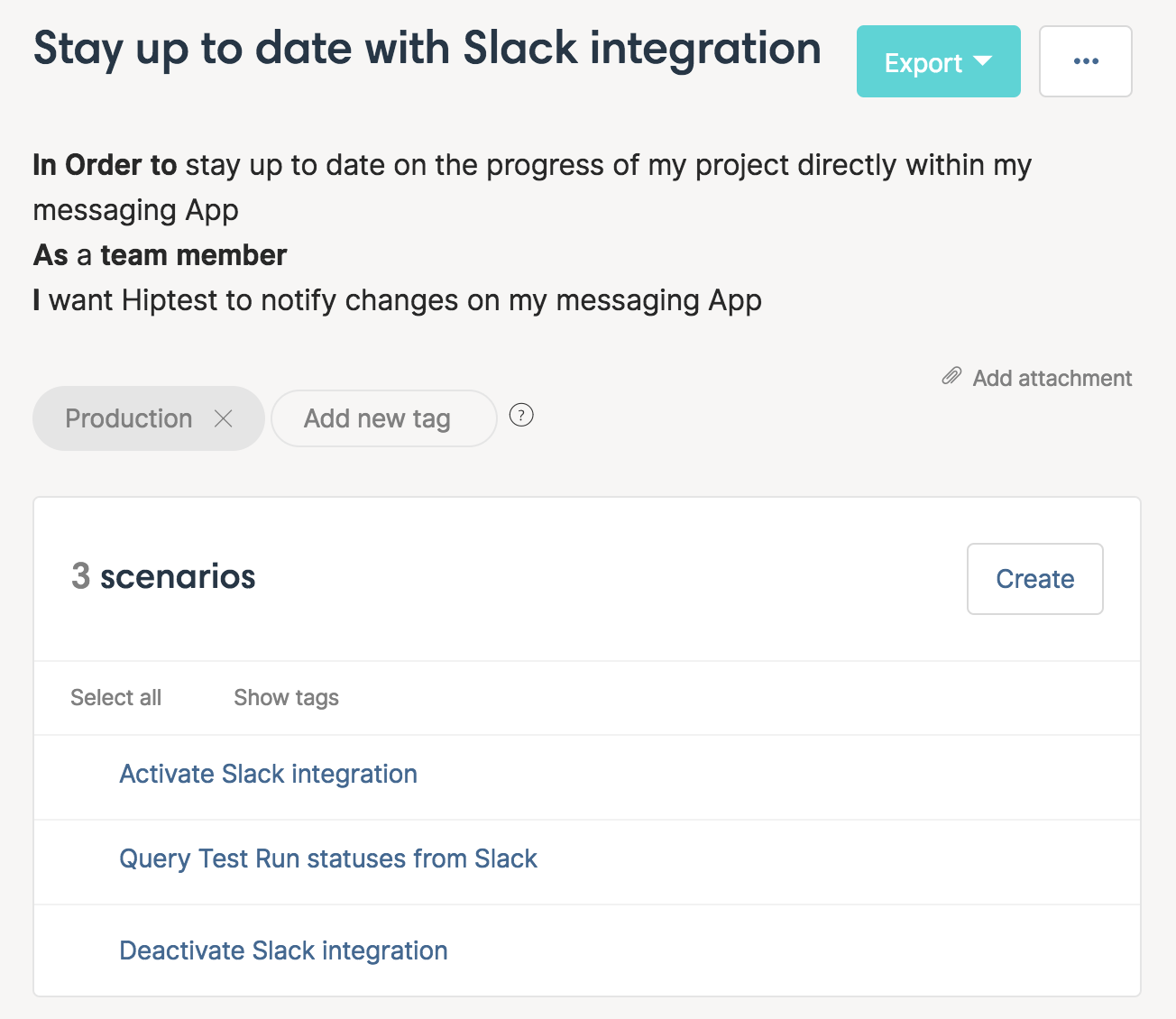
Task: Click the 'I want Hiptest to notify' line
Action: (397, 300)
